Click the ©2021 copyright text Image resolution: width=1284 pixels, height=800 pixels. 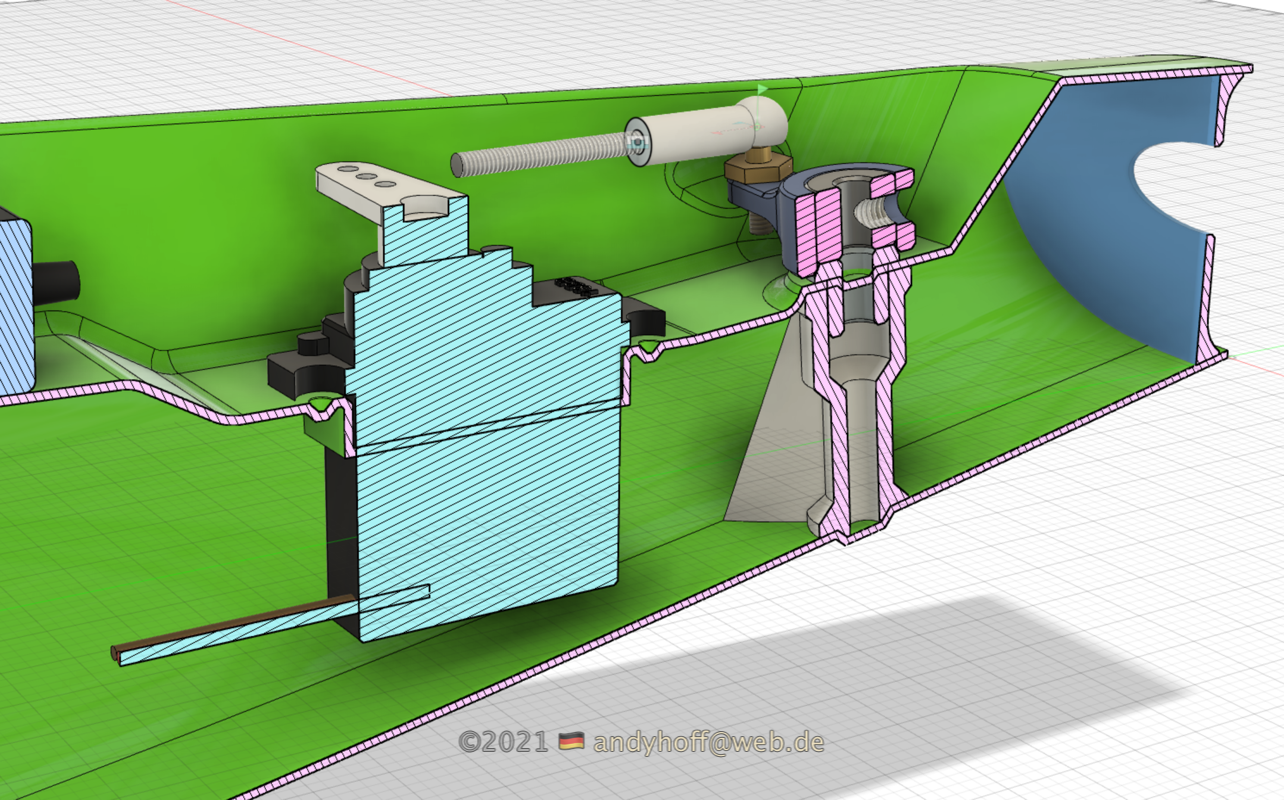[503, 742]
